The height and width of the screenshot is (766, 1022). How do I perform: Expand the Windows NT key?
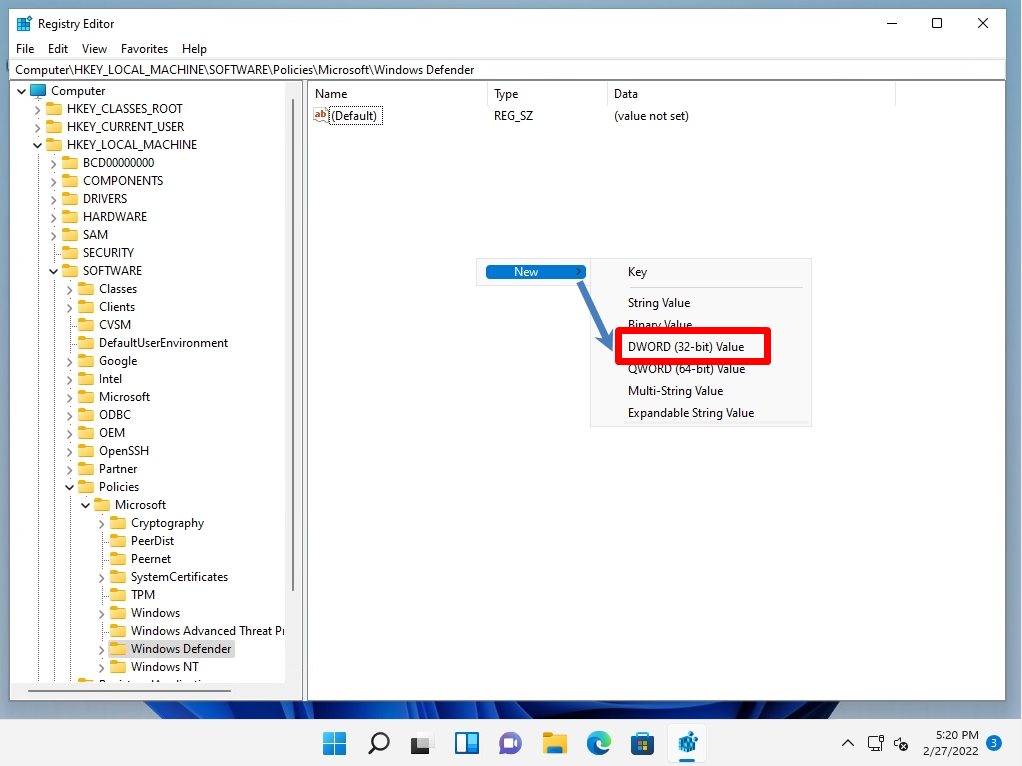pyautogui.click(x=101, y=667)
